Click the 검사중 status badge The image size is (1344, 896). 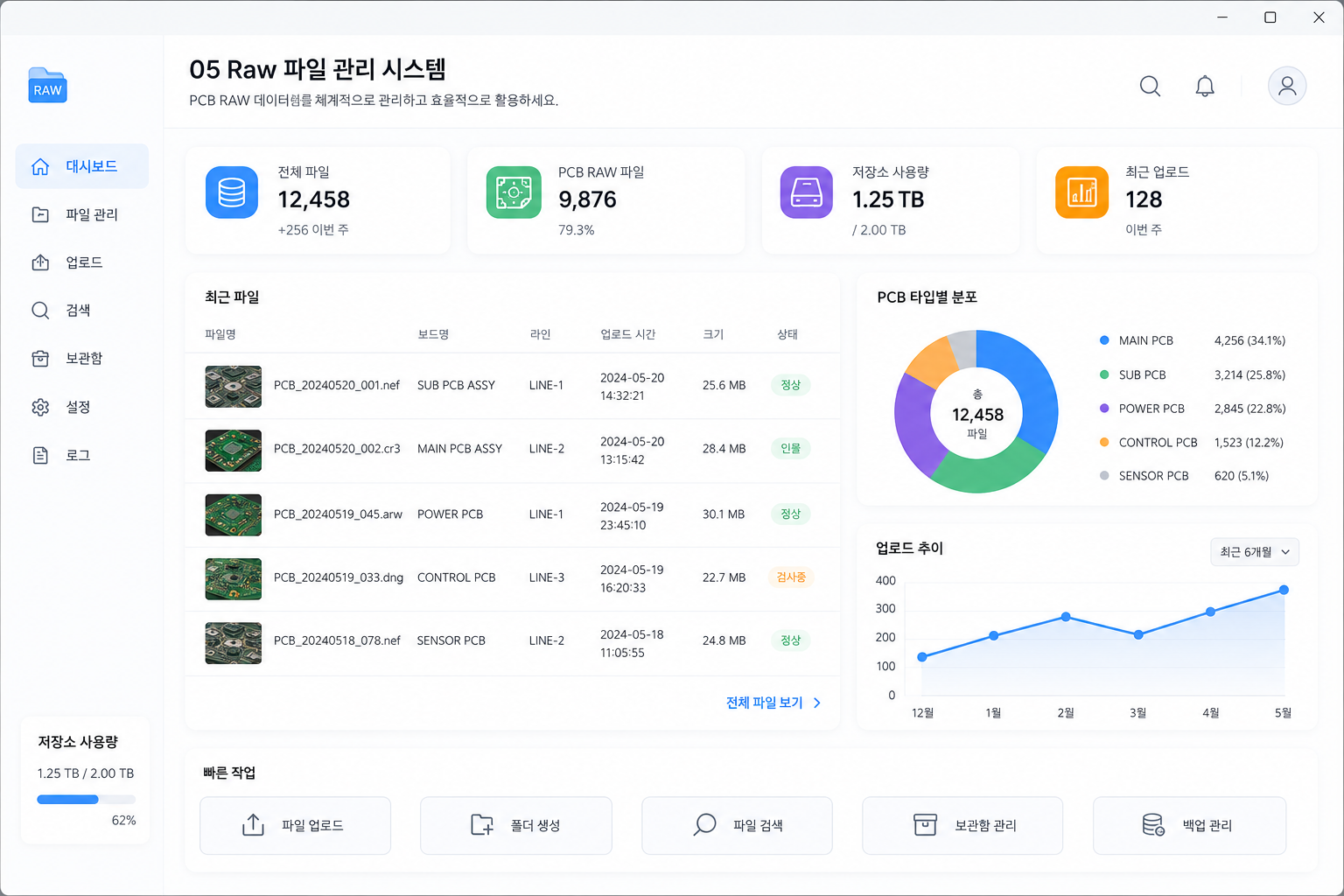tap(791, 577)
